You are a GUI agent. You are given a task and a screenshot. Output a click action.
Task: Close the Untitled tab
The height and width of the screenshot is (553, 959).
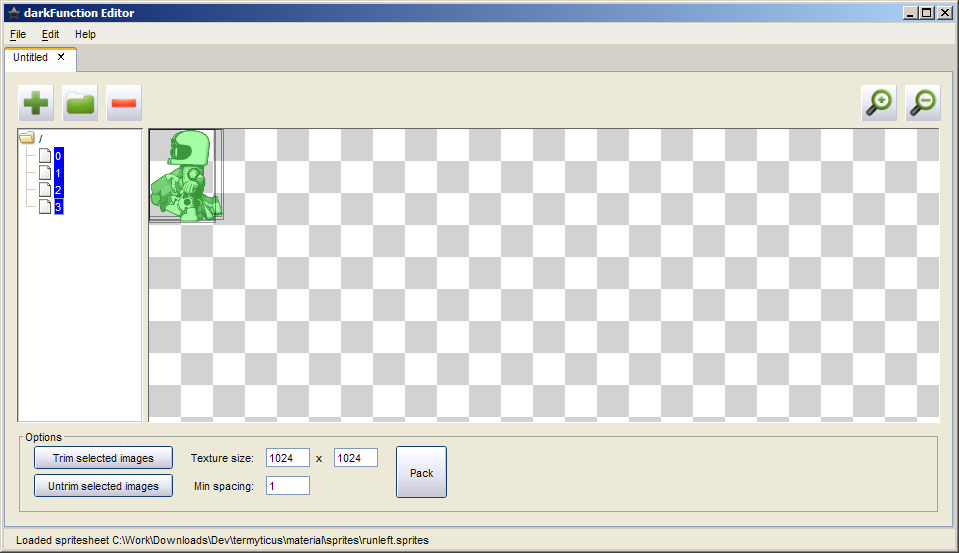61,57
